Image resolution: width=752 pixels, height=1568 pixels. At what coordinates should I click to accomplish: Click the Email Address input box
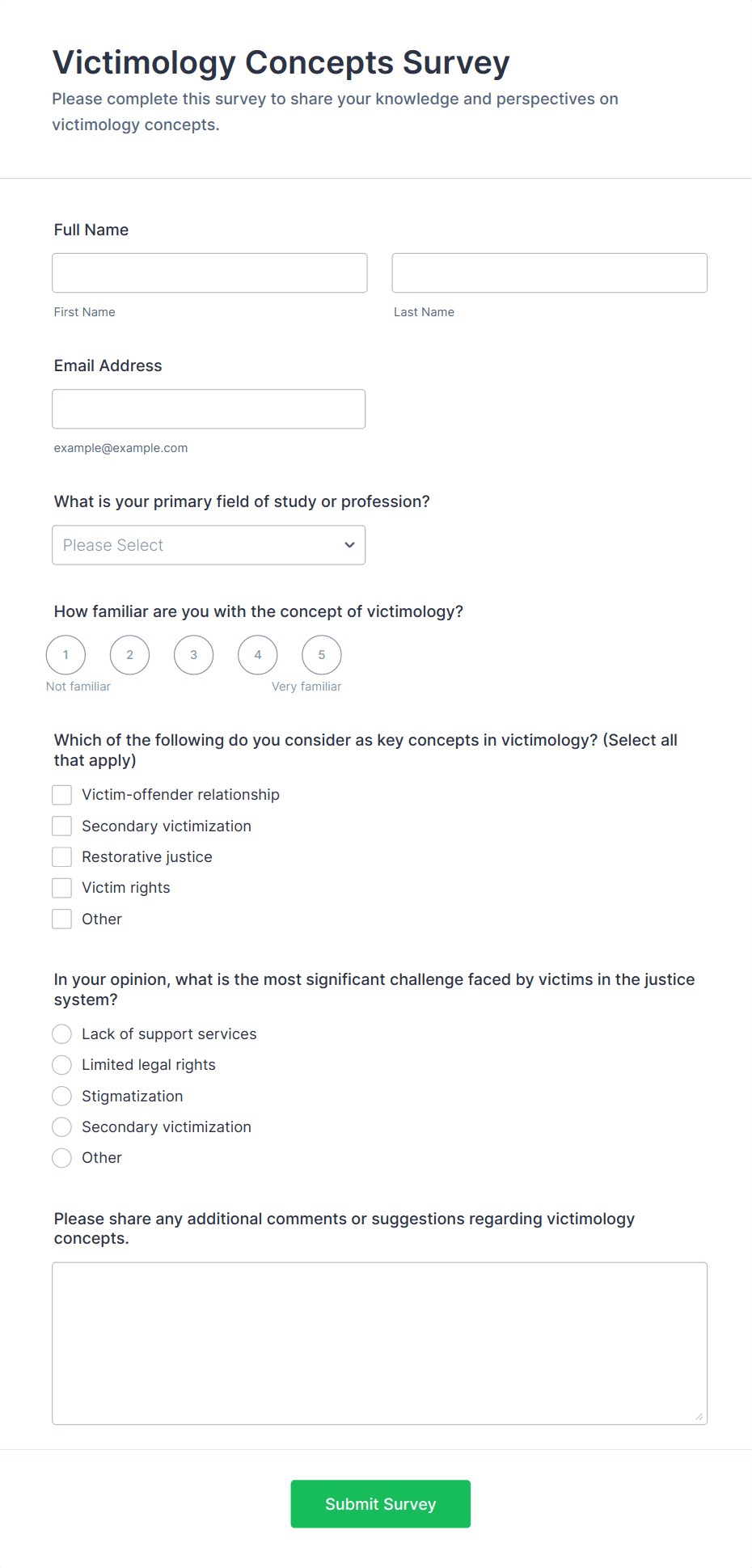click(208, 408)
